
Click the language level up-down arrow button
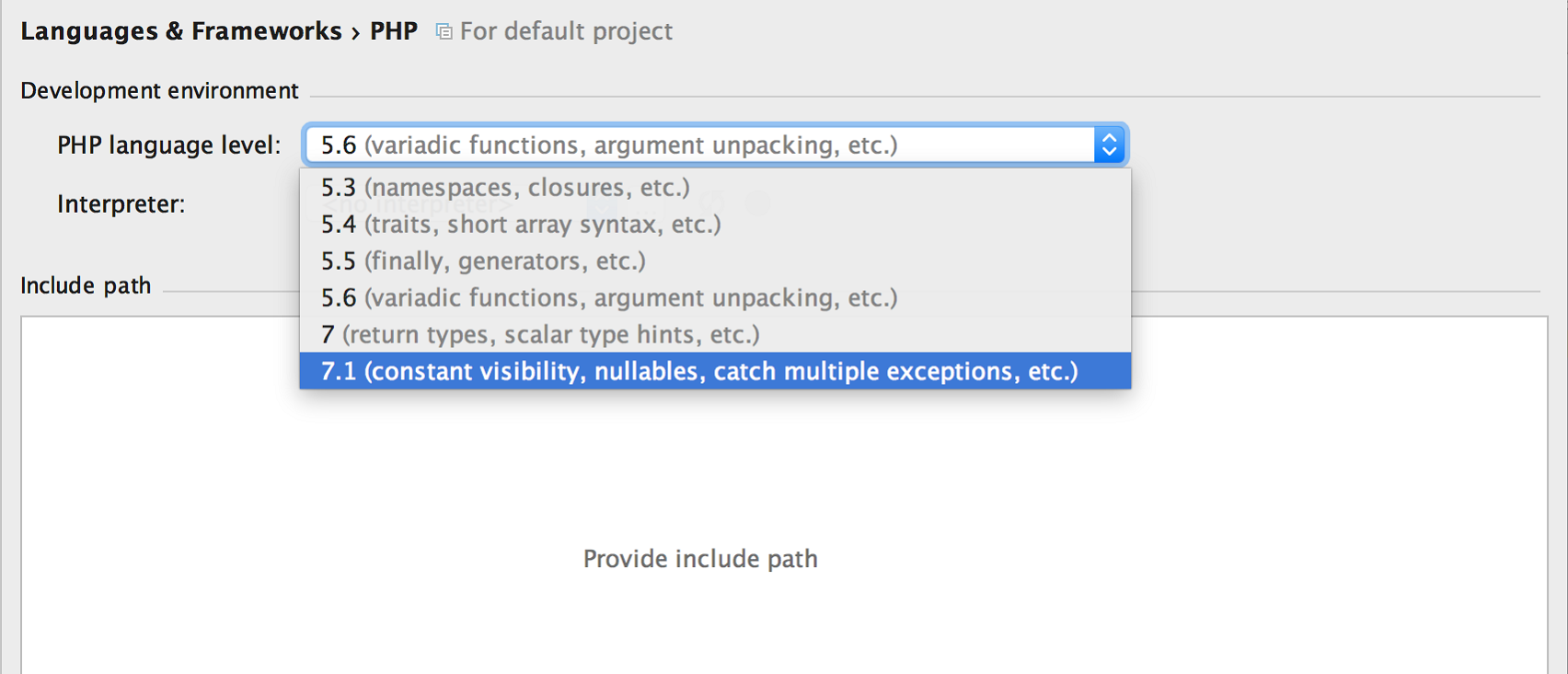pos(1110,145)
